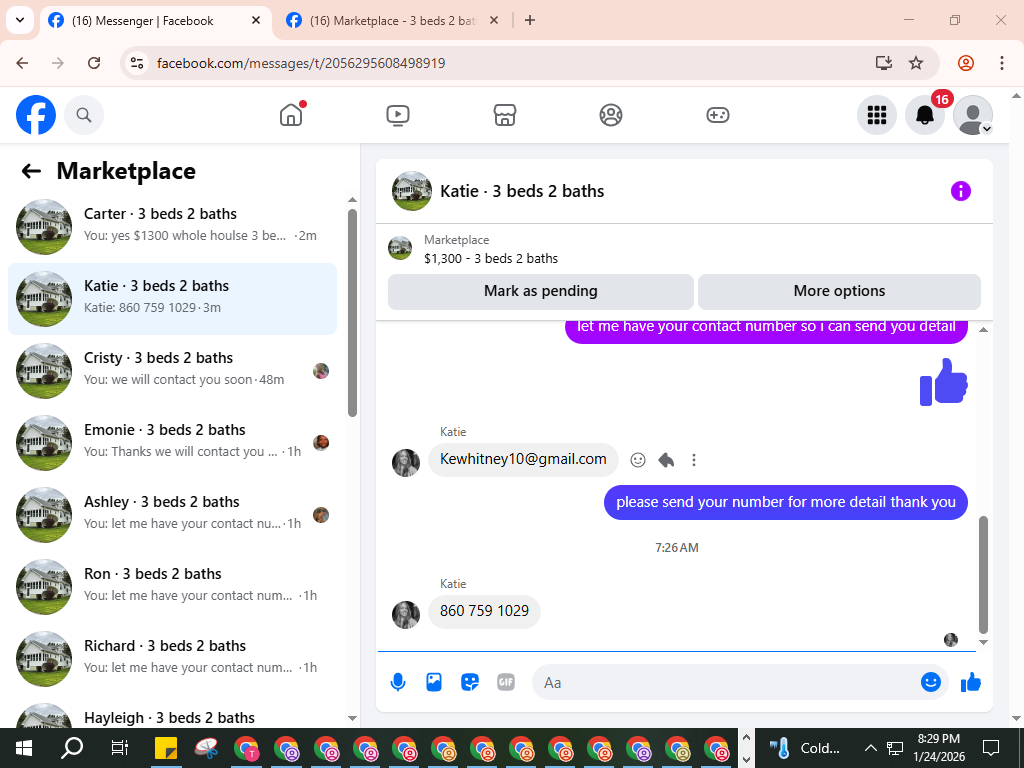Click the Kewhitney10@gmail.com message bubble
The height and width of the screenshot is (768, 1024).
click(523, 460)
